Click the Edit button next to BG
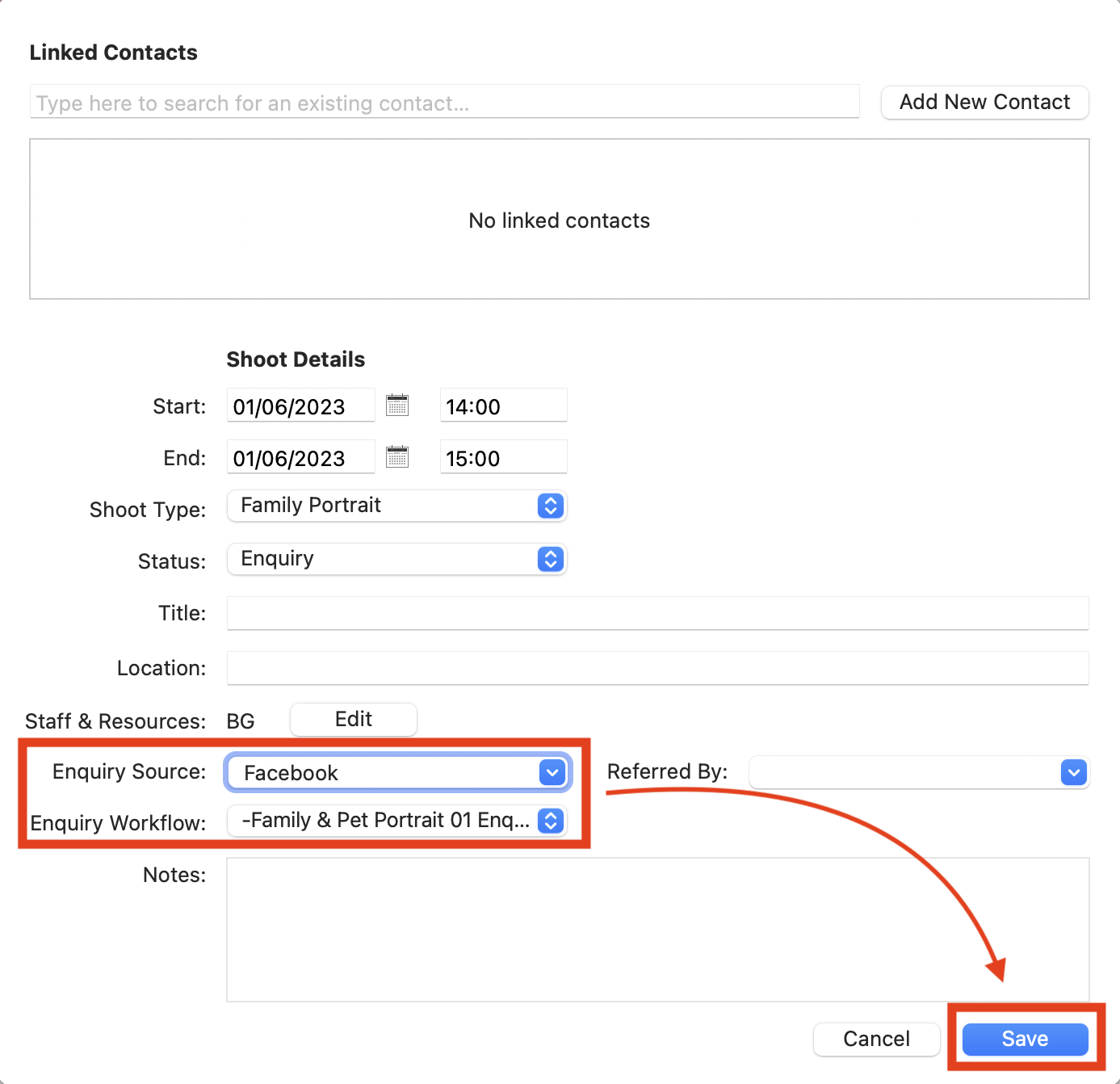 point(353,719)
